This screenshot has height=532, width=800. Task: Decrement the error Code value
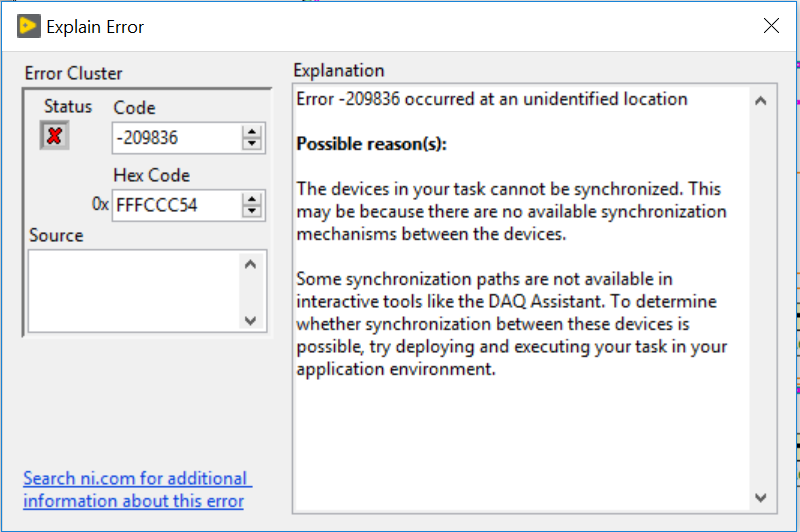pos(252,144)
